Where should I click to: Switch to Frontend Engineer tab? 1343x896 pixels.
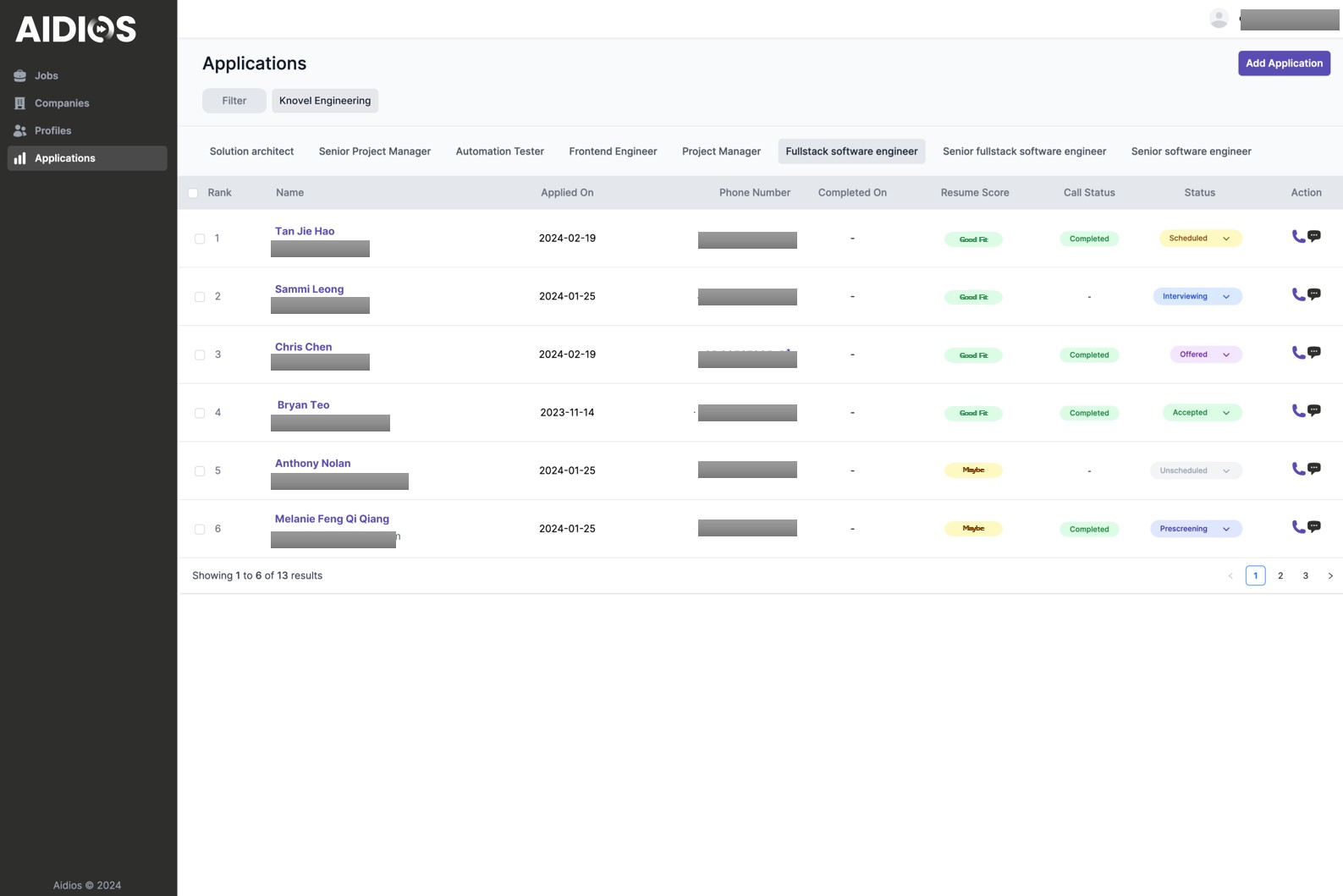click(613, 151)
